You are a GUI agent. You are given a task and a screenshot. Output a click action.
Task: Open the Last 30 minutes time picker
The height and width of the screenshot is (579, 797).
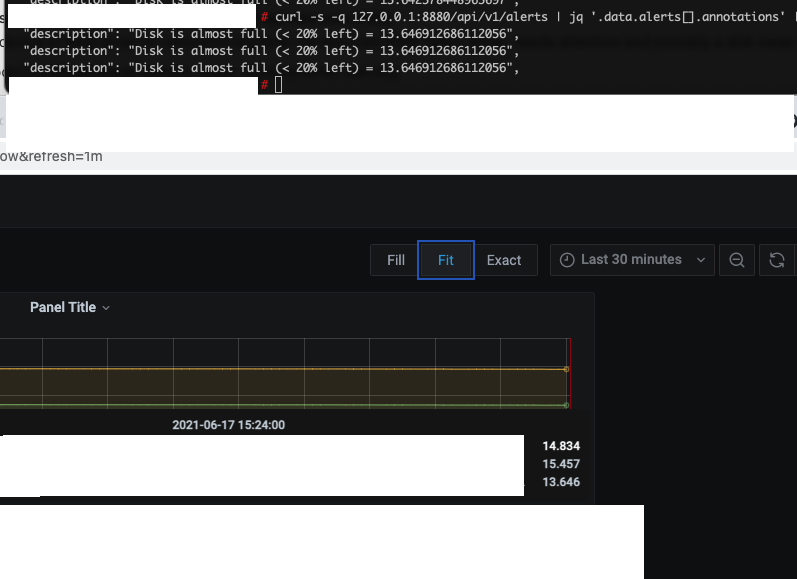(x=632, y=260)
